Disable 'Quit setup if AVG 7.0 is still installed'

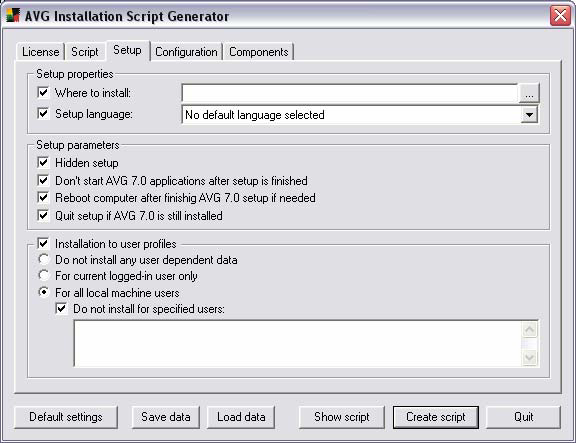43,215
